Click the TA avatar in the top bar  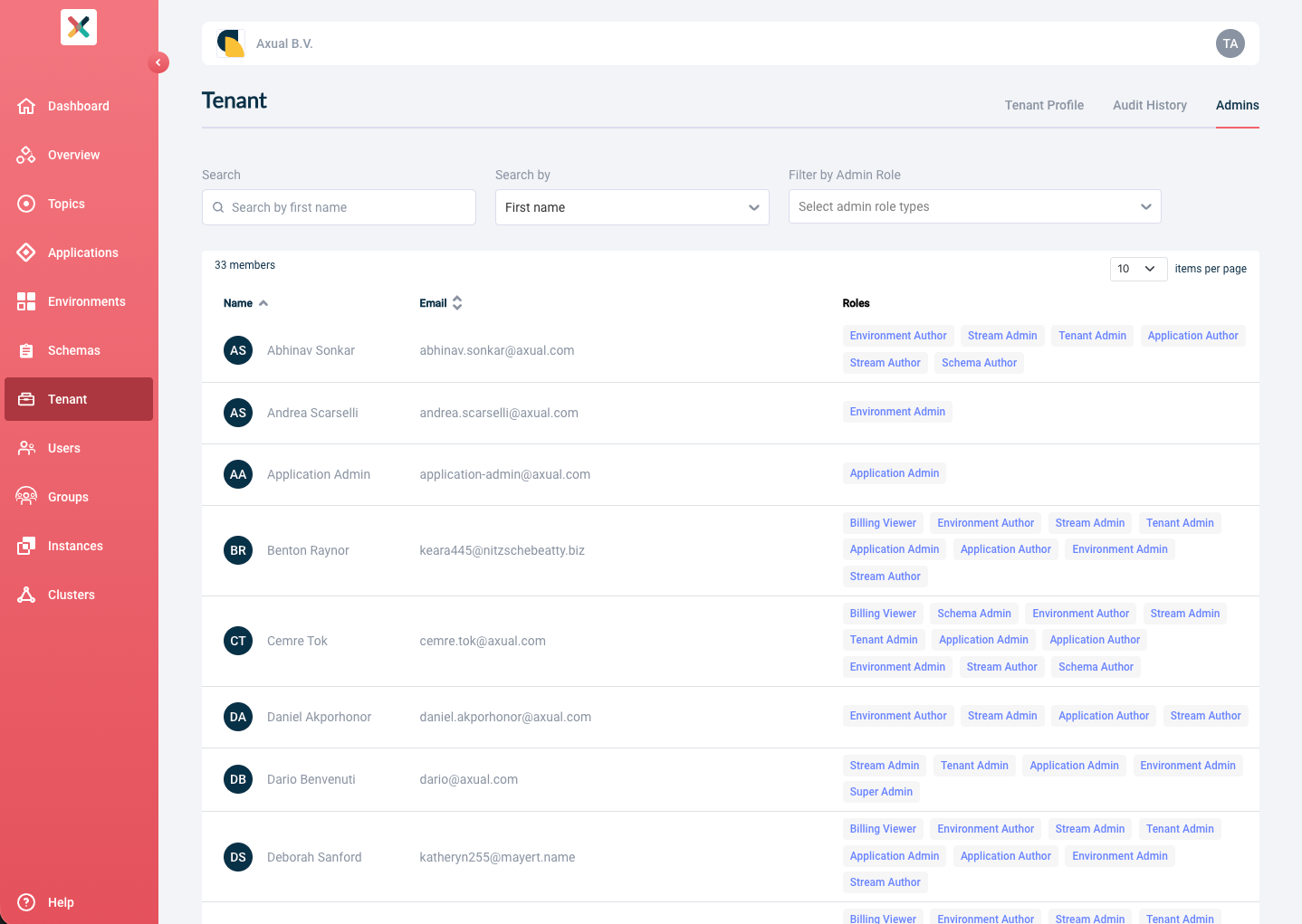coord(1230,43)
